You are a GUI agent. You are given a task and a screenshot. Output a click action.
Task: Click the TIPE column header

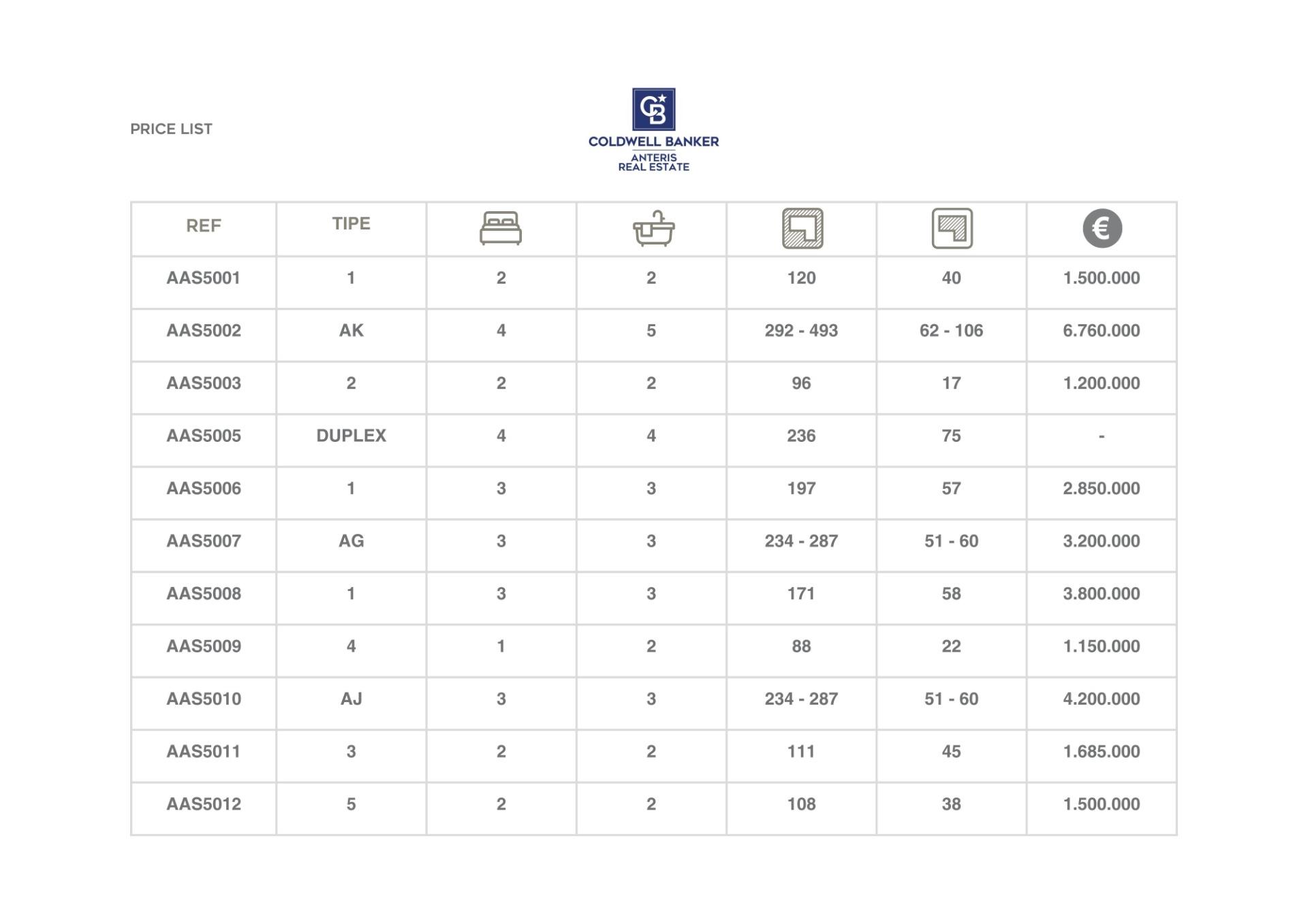click(x=351, y=223)
